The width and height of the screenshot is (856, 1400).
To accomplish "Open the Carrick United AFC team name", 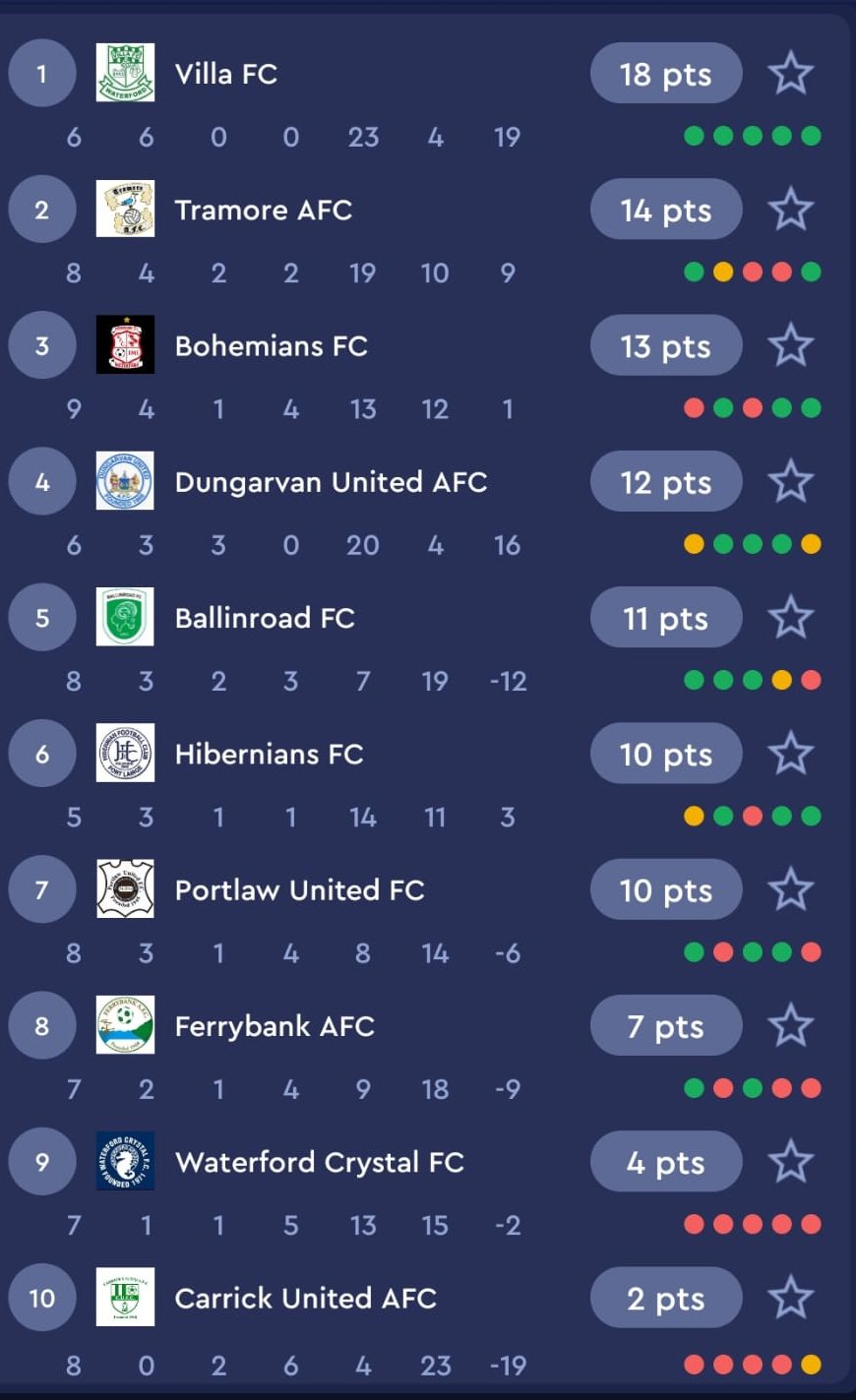I will (x=305, y=1298).
